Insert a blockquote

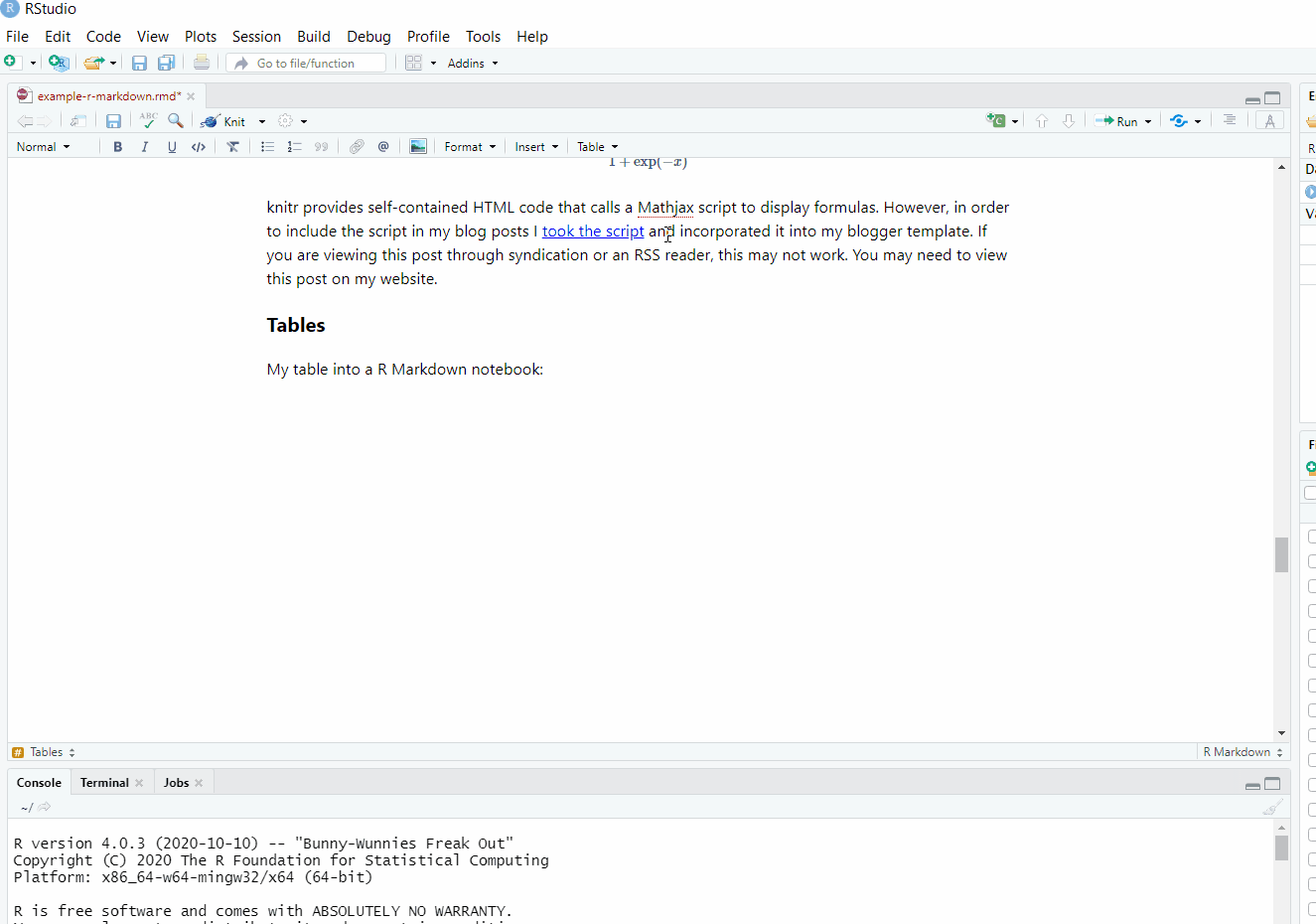point(321,146)
